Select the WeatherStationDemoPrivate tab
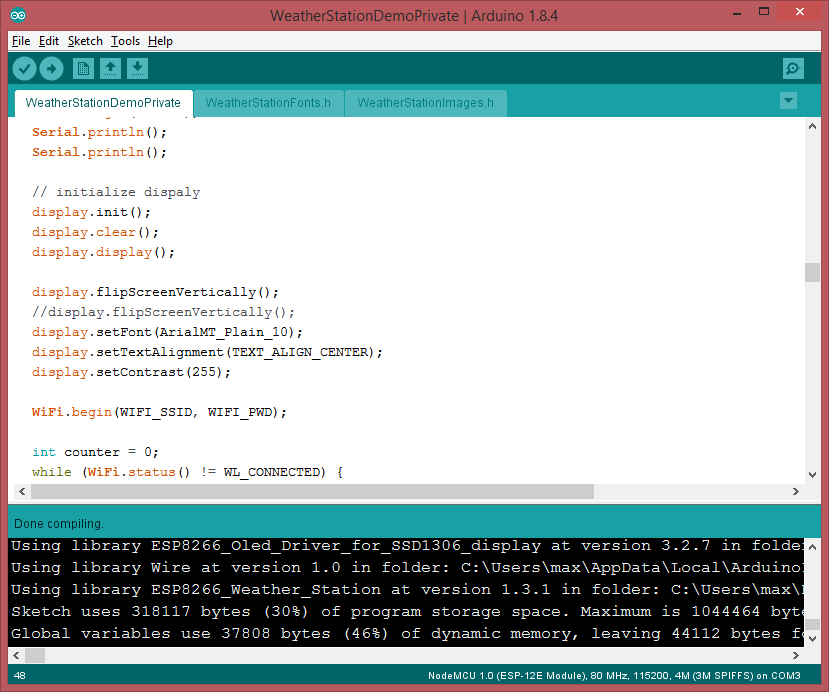Viewport: 829px width, 692px height. click(x=103, y=103)
